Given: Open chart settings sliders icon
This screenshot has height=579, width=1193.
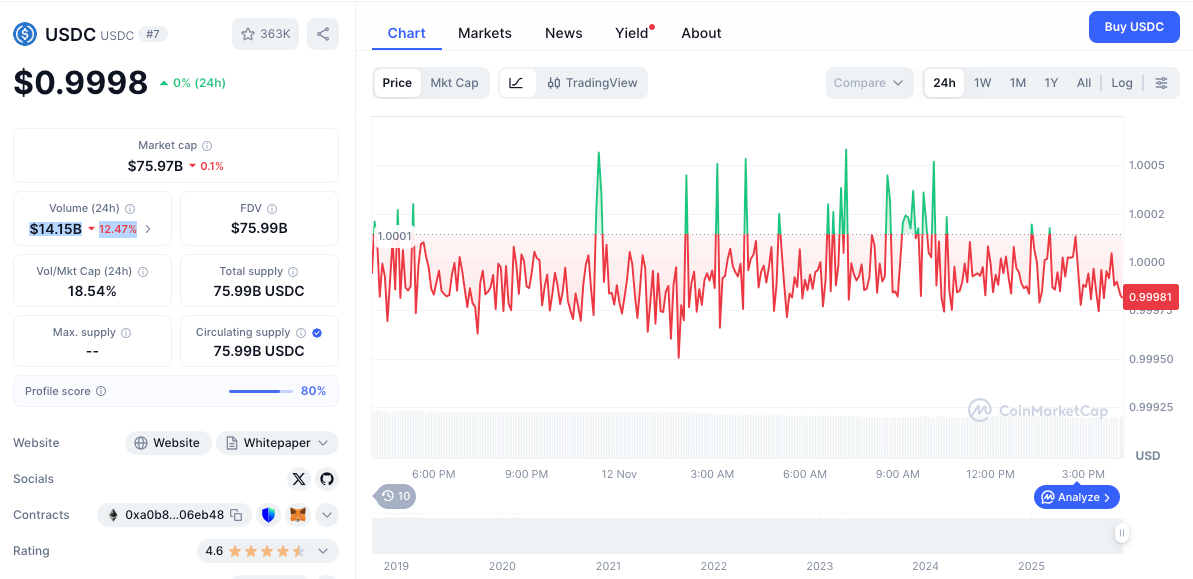Looking at the screenshot, I should point(1161,83).
